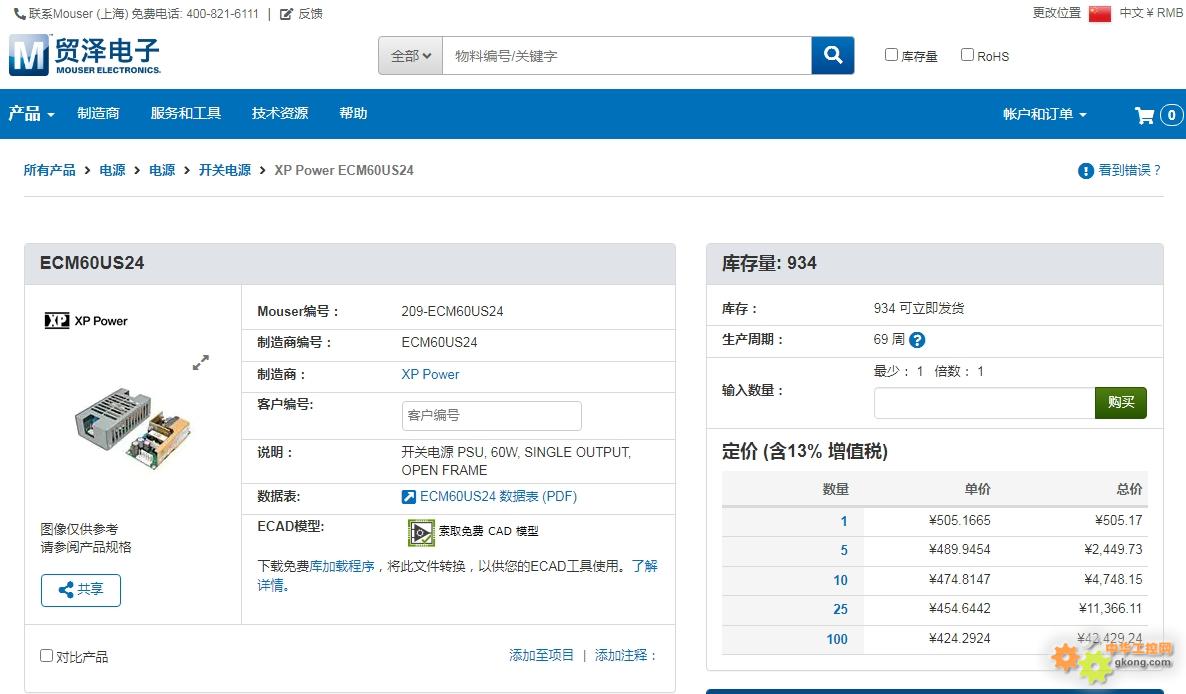Click the XP Power brand logo
Image resolution: width=1186 pixels, height=694 pixels.
click(86, 321)
